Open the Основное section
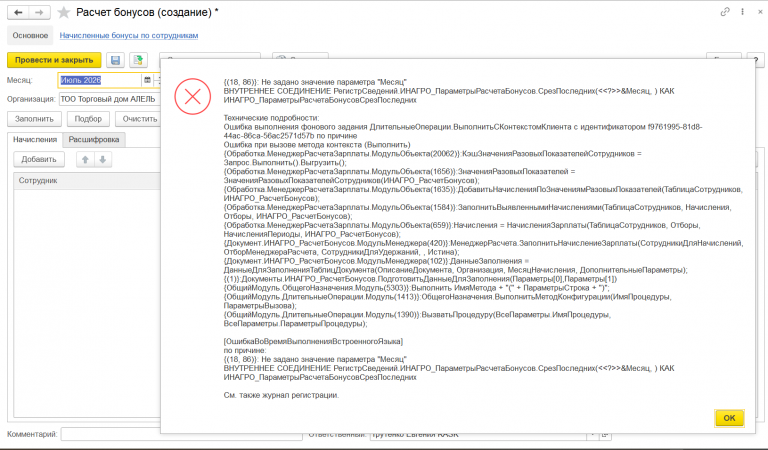 30,35
